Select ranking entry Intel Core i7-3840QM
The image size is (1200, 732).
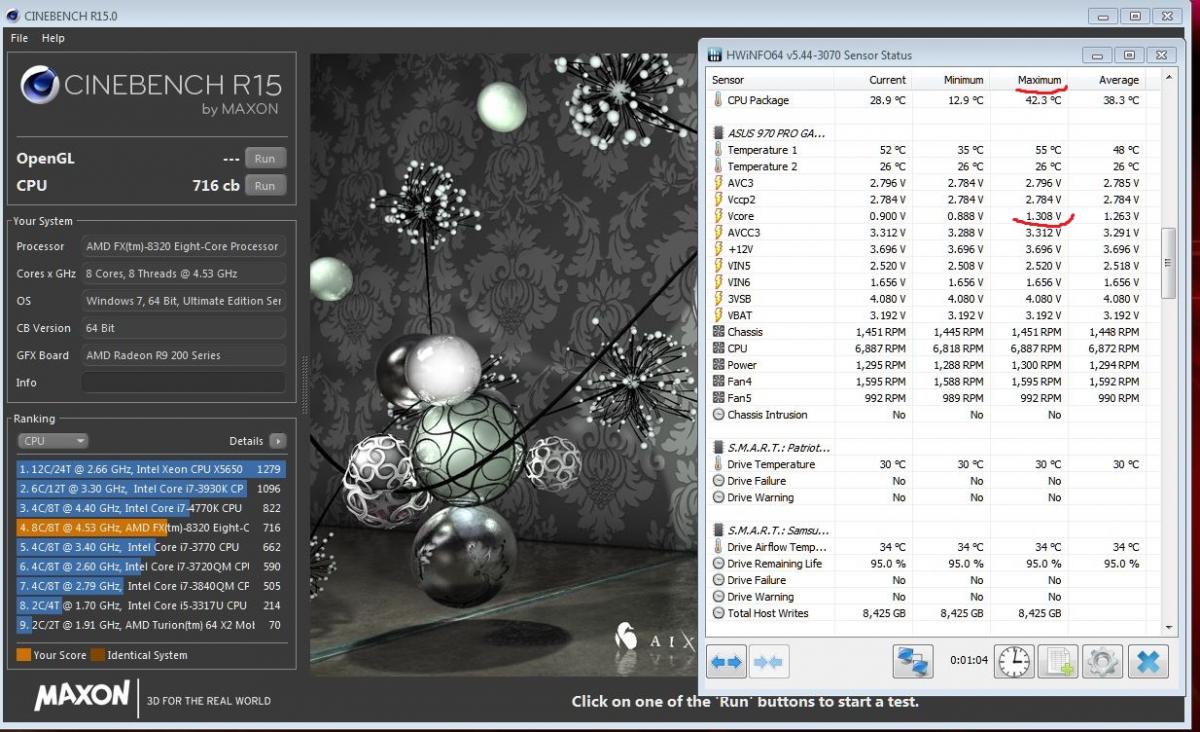click(151, 586)
